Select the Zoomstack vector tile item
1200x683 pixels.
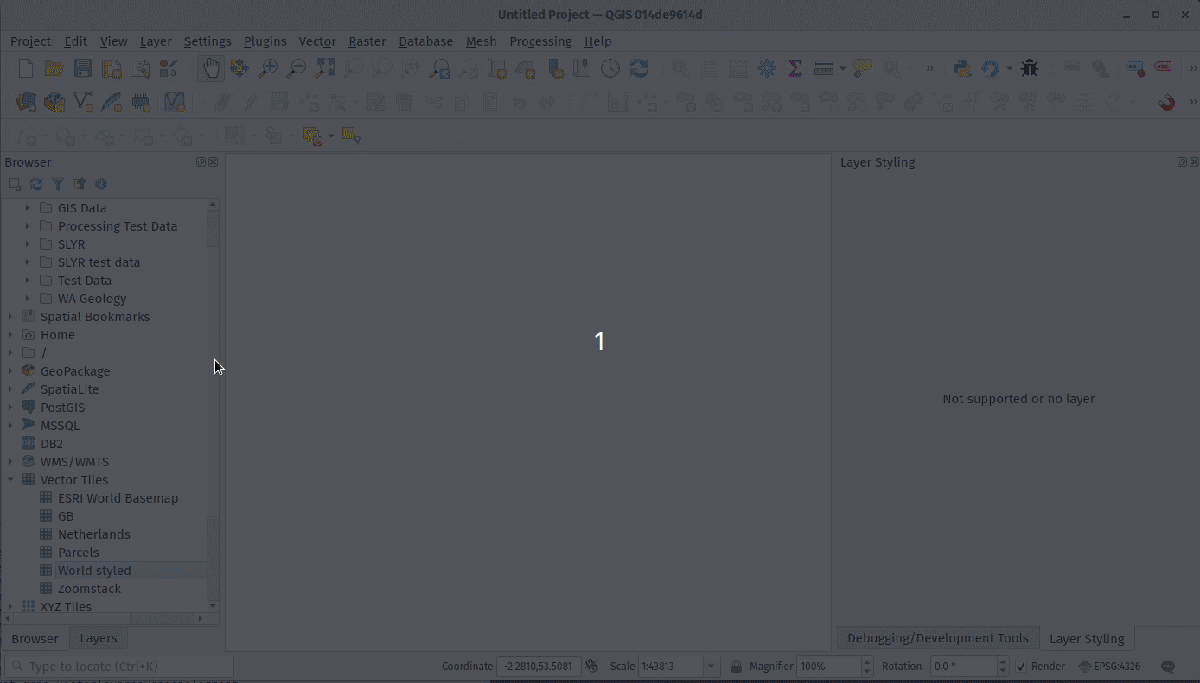point(89,589)
